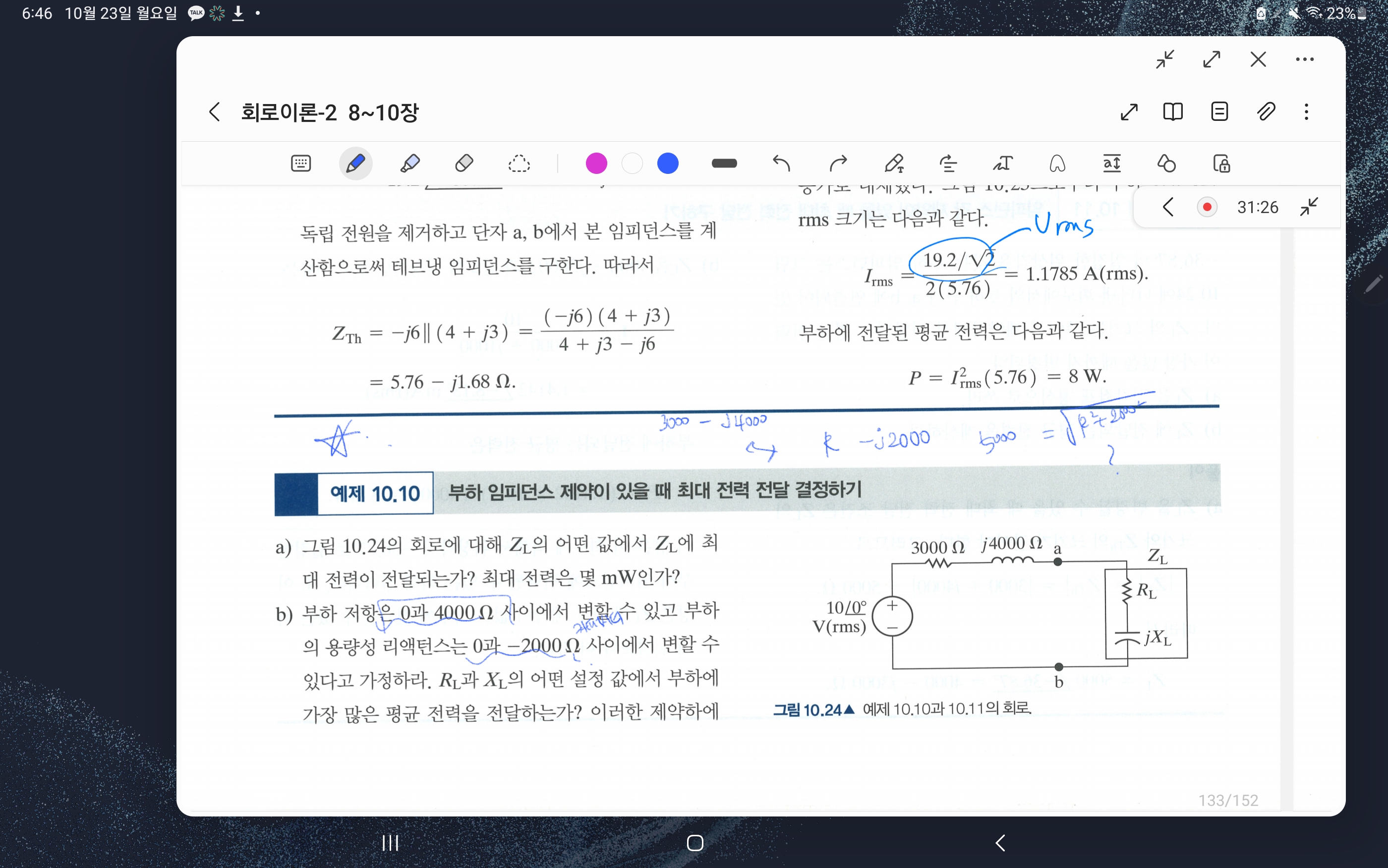Image resolution: width=1388 pixels, height=868 pixels.
Task: Open the edge panel pencil handle
Action: (x=1373, y=284)
